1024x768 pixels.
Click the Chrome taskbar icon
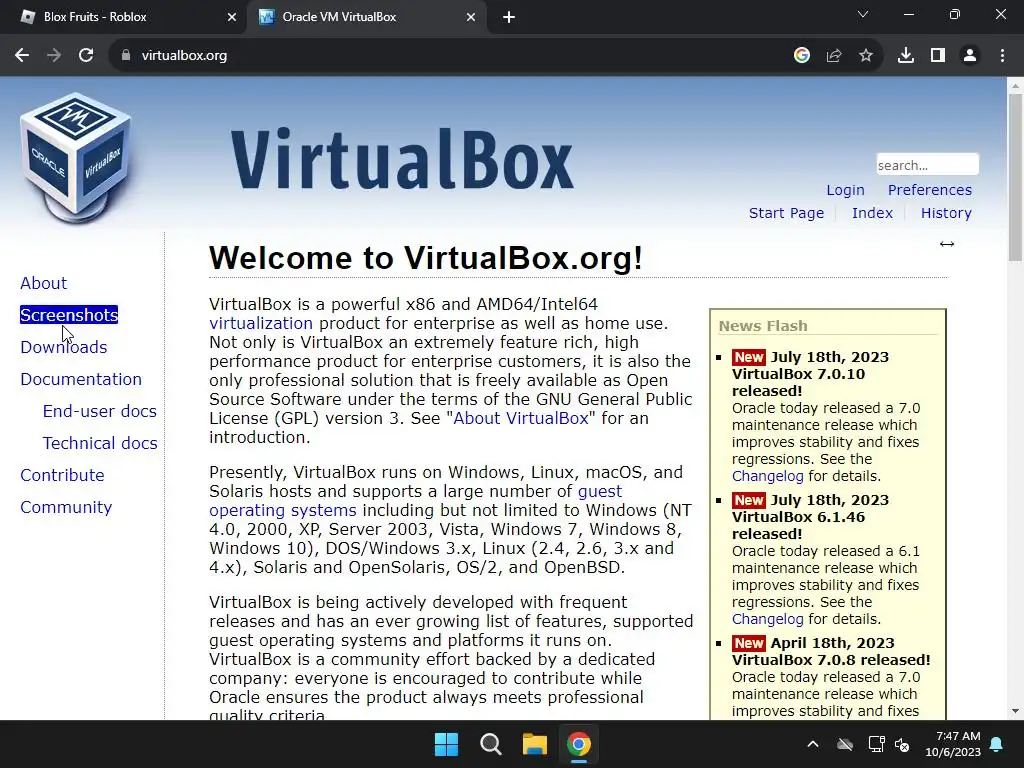click(579, 744)
